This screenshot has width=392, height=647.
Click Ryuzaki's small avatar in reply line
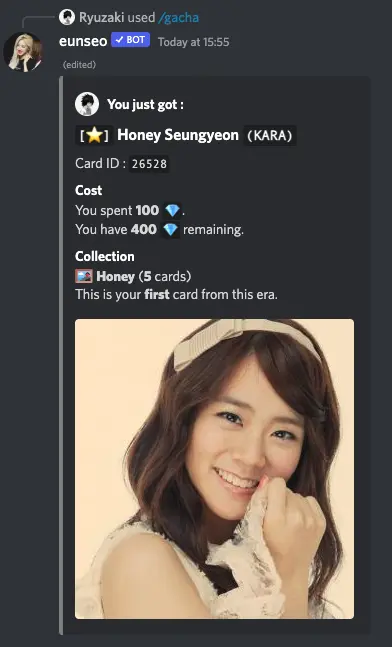67,17
